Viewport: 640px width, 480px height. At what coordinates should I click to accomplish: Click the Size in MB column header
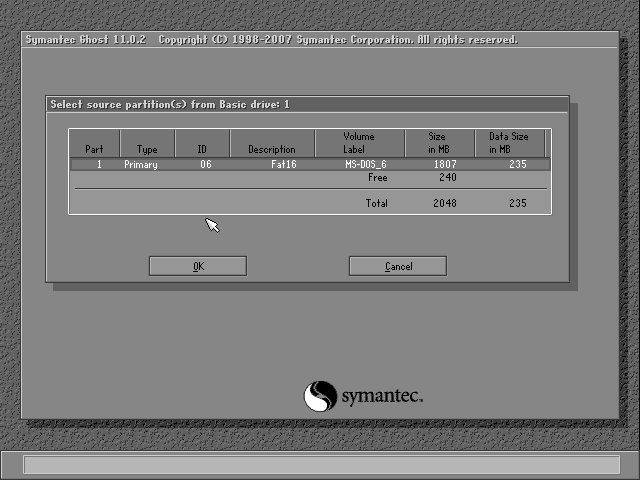click(x=440, y=143)
